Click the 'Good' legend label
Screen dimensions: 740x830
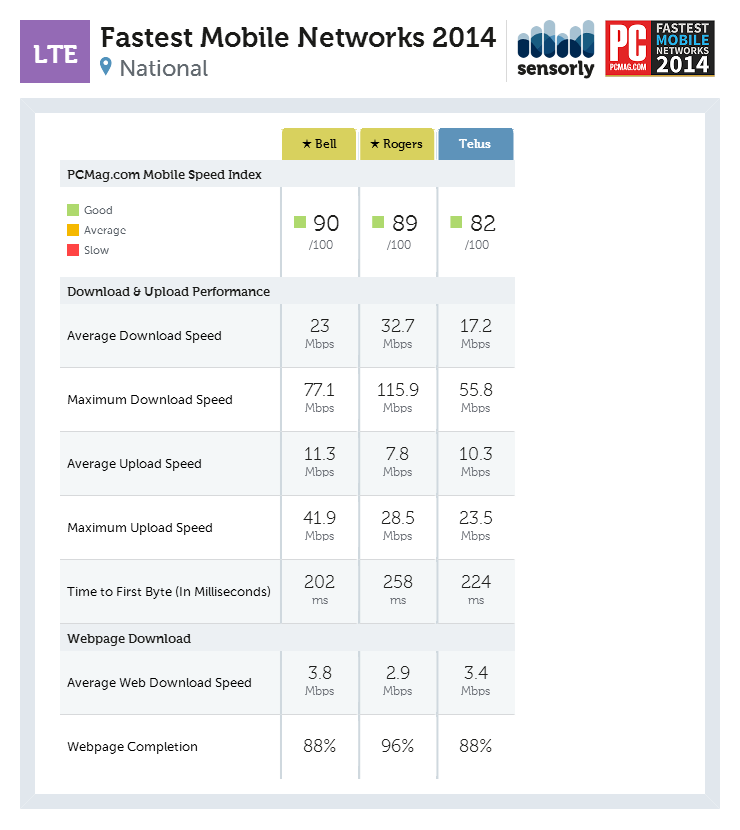[98, 210]
